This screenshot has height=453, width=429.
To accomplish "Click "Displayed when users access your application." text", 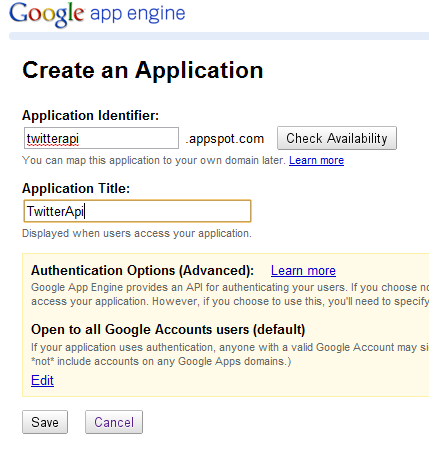I will click(x=137, y=233).
